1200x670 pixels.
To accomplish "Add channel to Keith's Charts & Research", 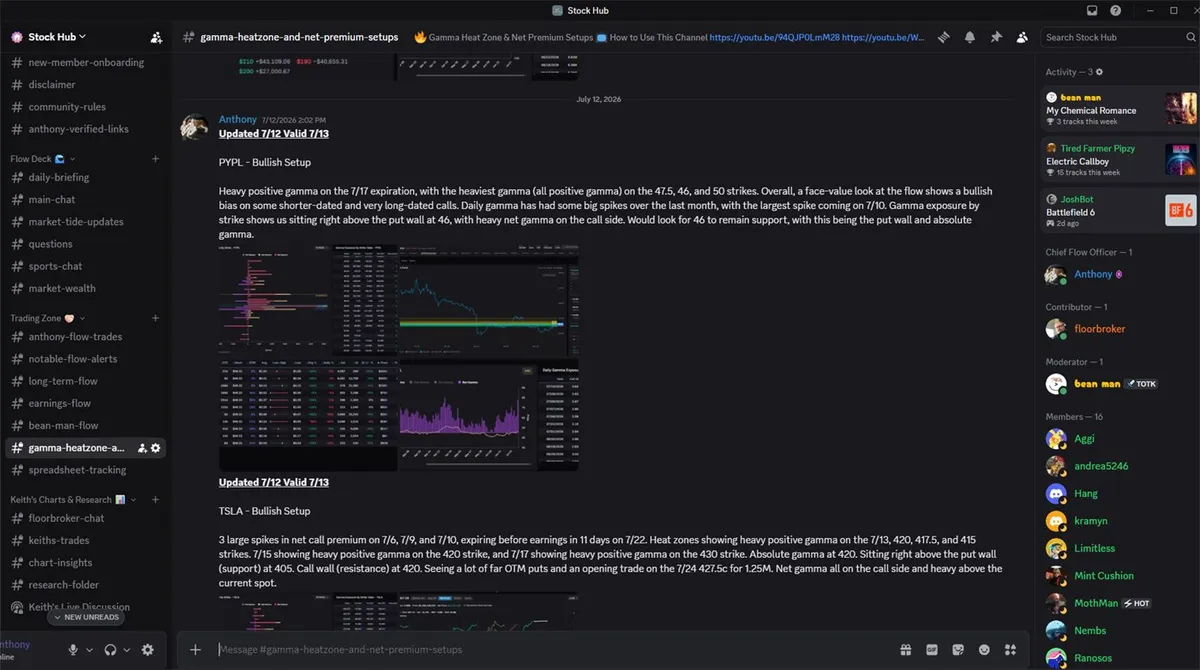I will pyautogui.click(x=155, y=499).
